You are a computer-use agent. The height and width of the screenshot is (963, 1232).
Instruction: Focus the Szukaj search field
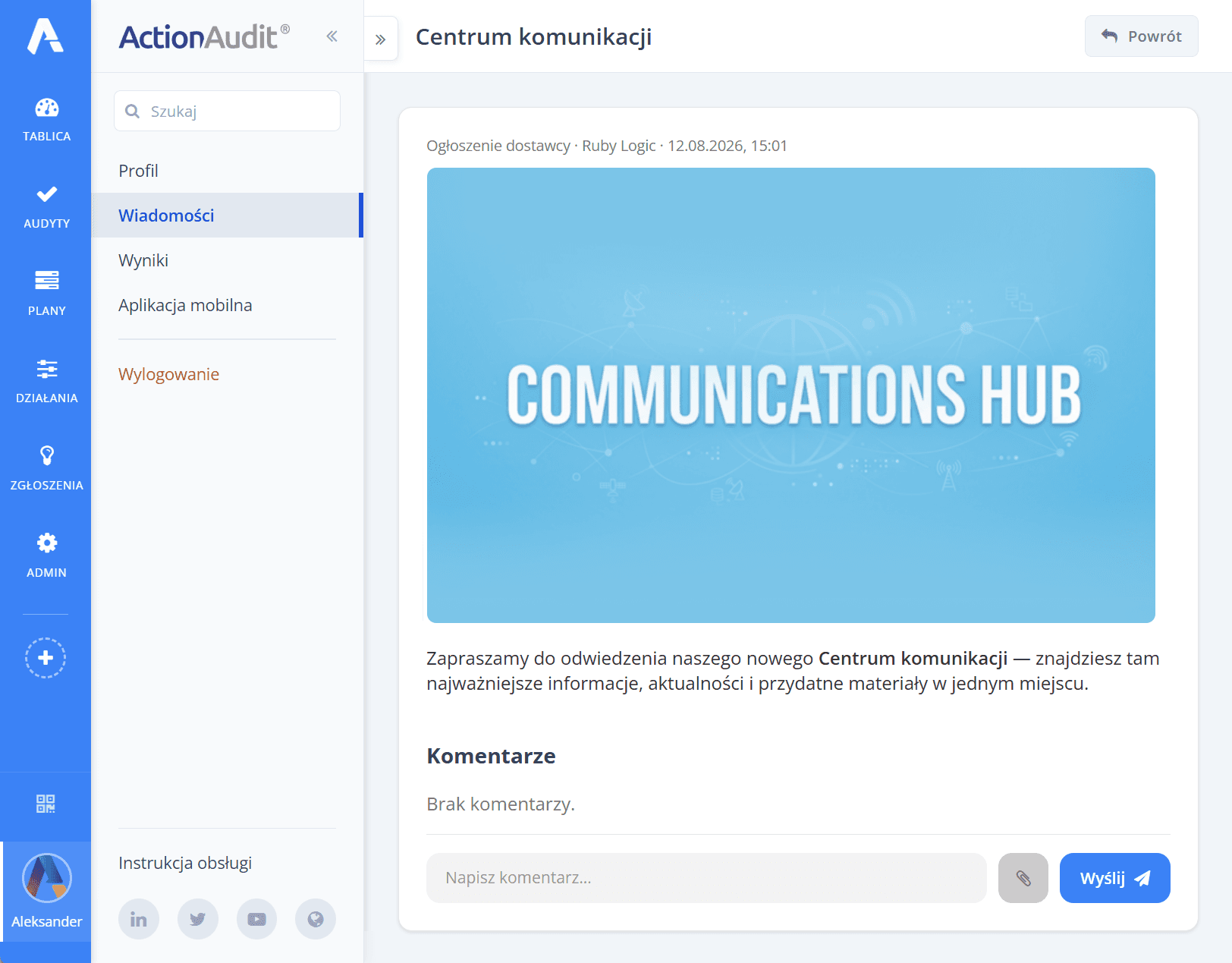[227, 111]
